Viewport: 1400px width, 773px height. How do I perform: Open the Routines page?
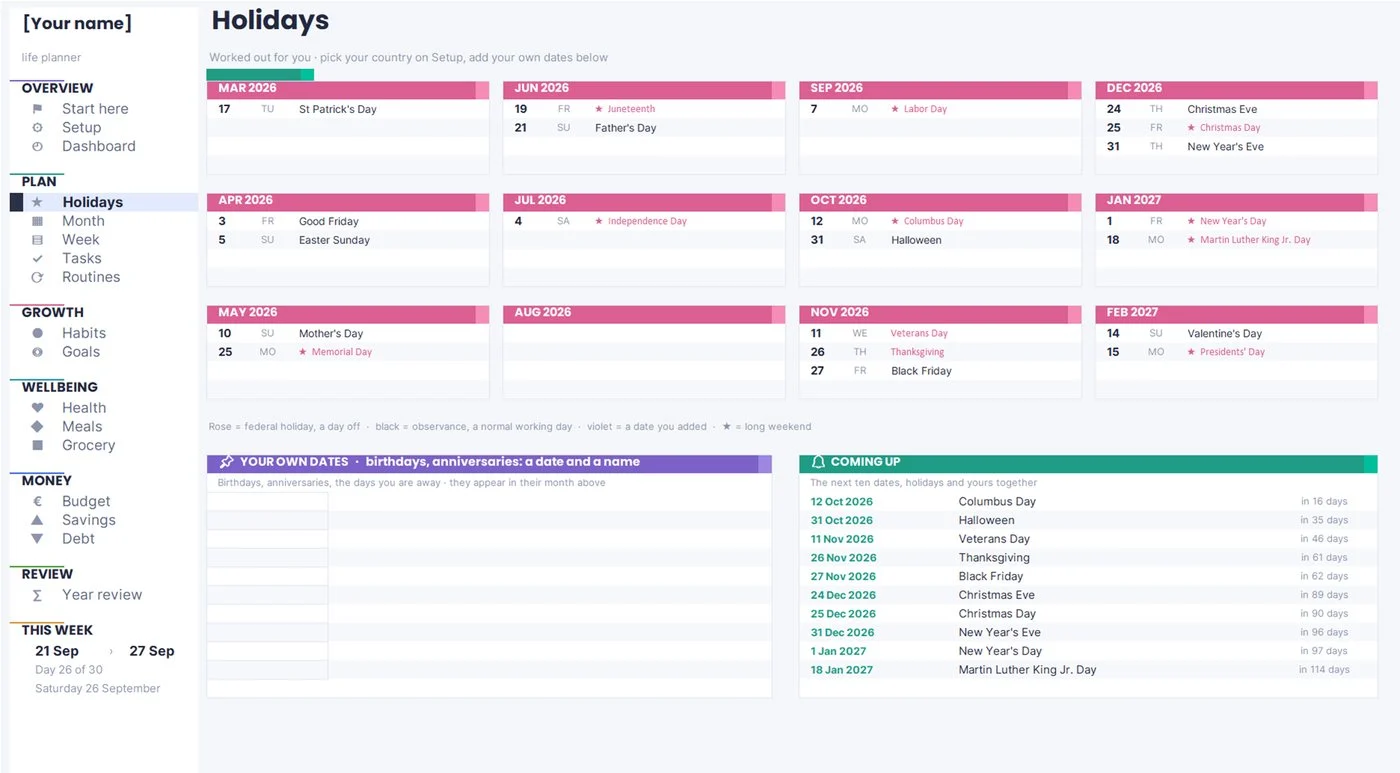[91, 277]
